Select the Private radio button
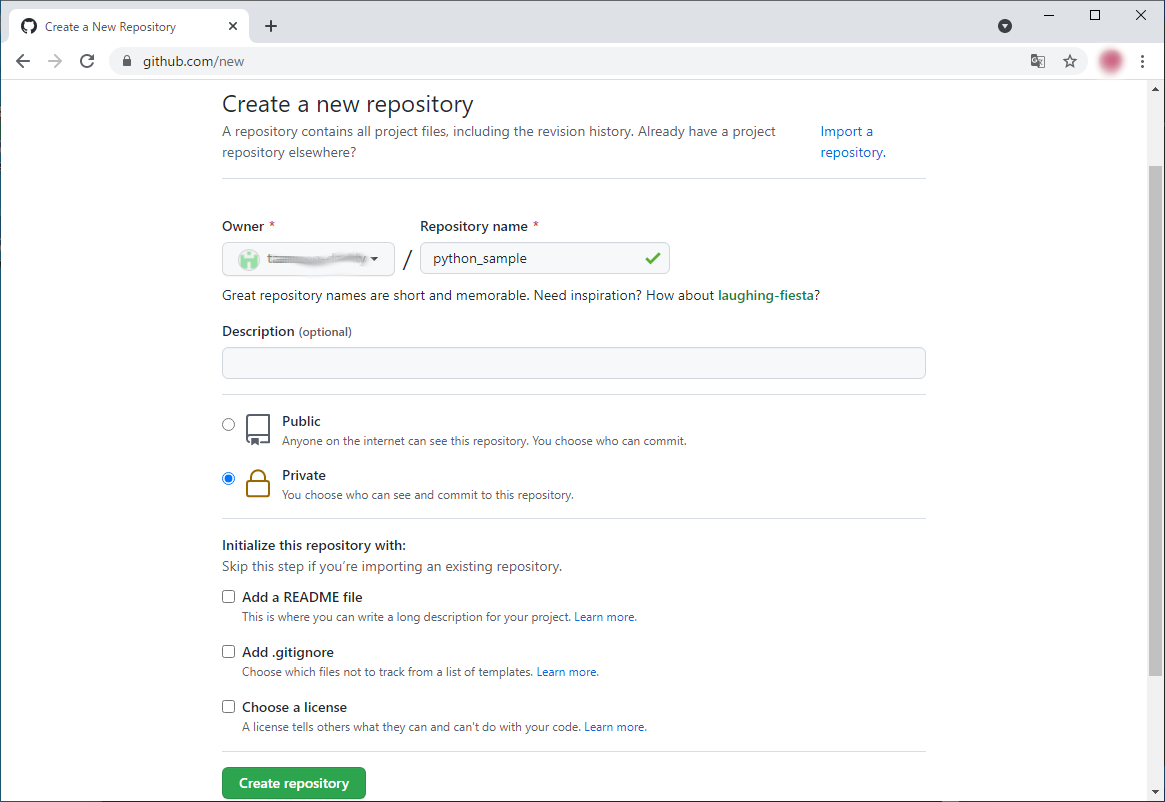Screen dimensions: 1165x802 (x=229, y=479)
